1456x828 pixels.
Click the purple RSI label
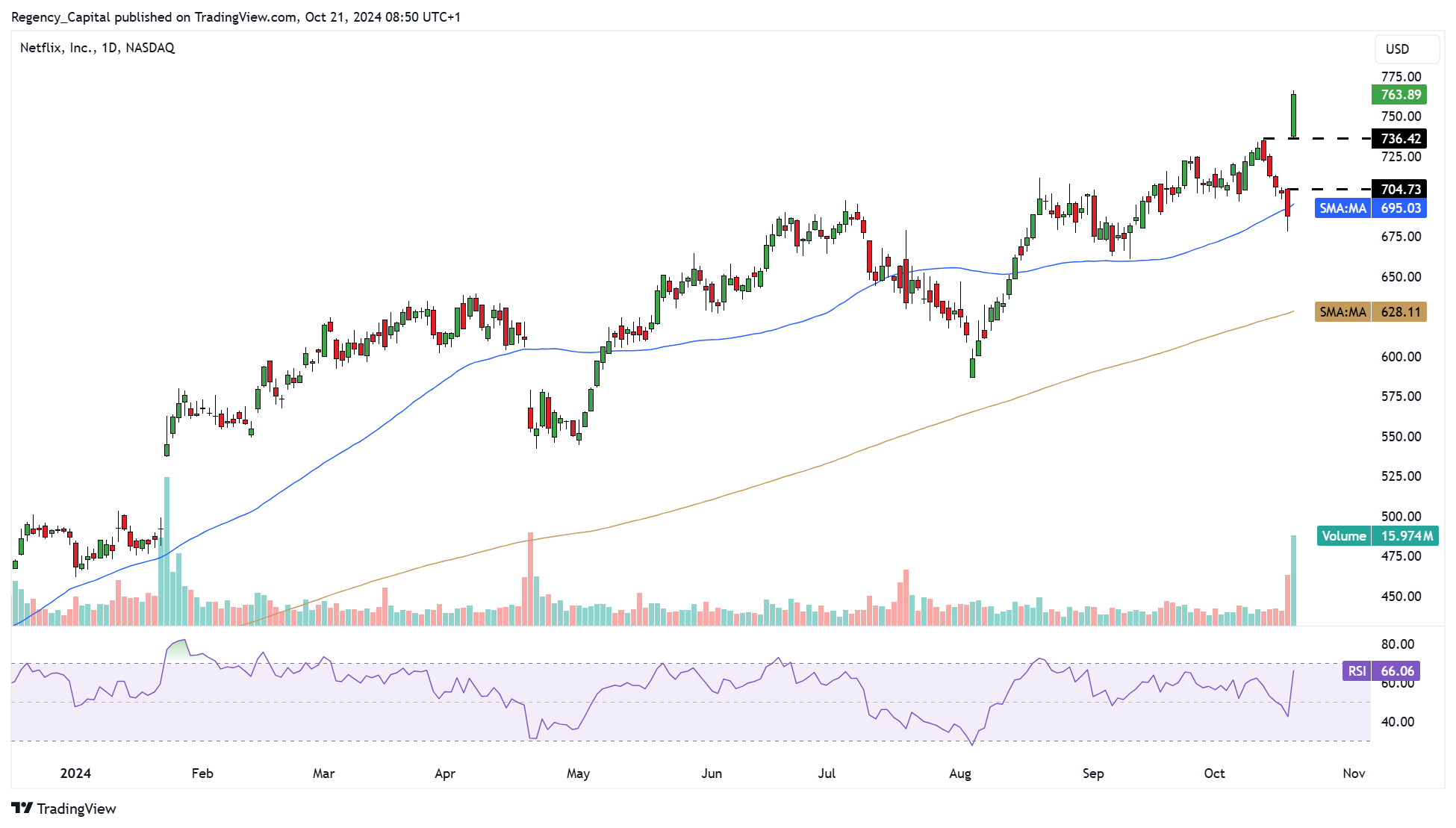pos(1357,671)
